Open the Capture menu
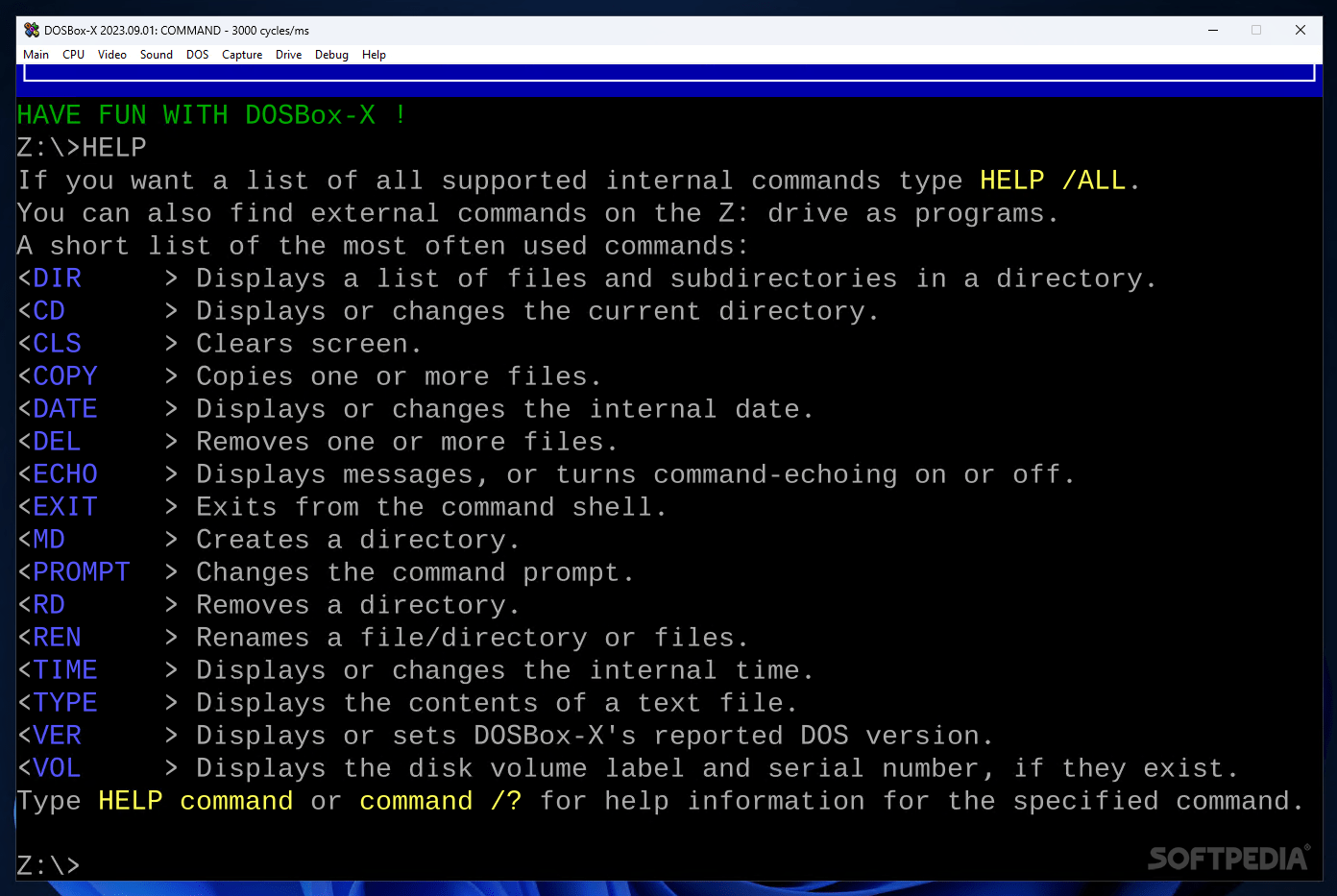 point(241,55)
